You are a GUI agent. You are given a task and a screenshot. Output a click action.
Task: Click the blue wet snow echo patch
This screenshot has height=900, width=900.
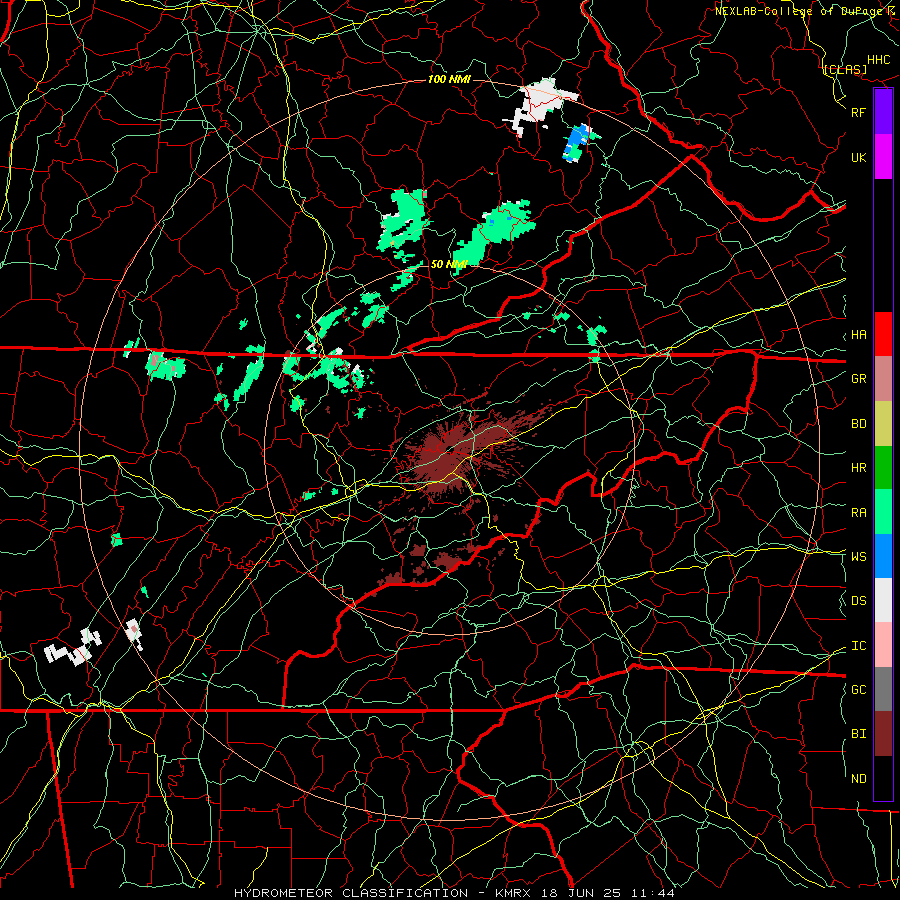point(576,142)
